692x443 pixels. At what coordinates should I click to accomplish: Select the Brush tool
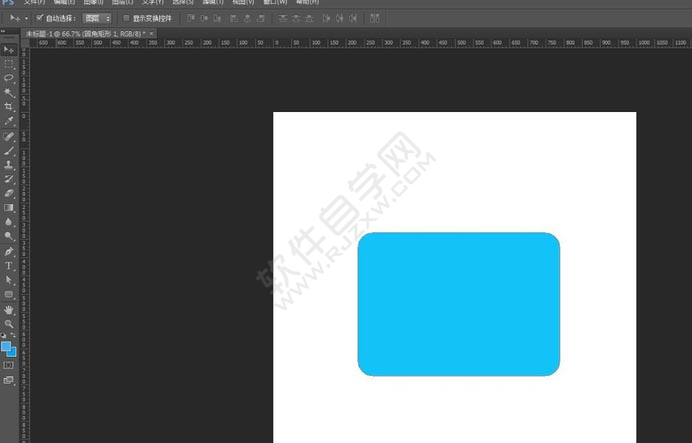pyautogui.click(x=8, y=150)
